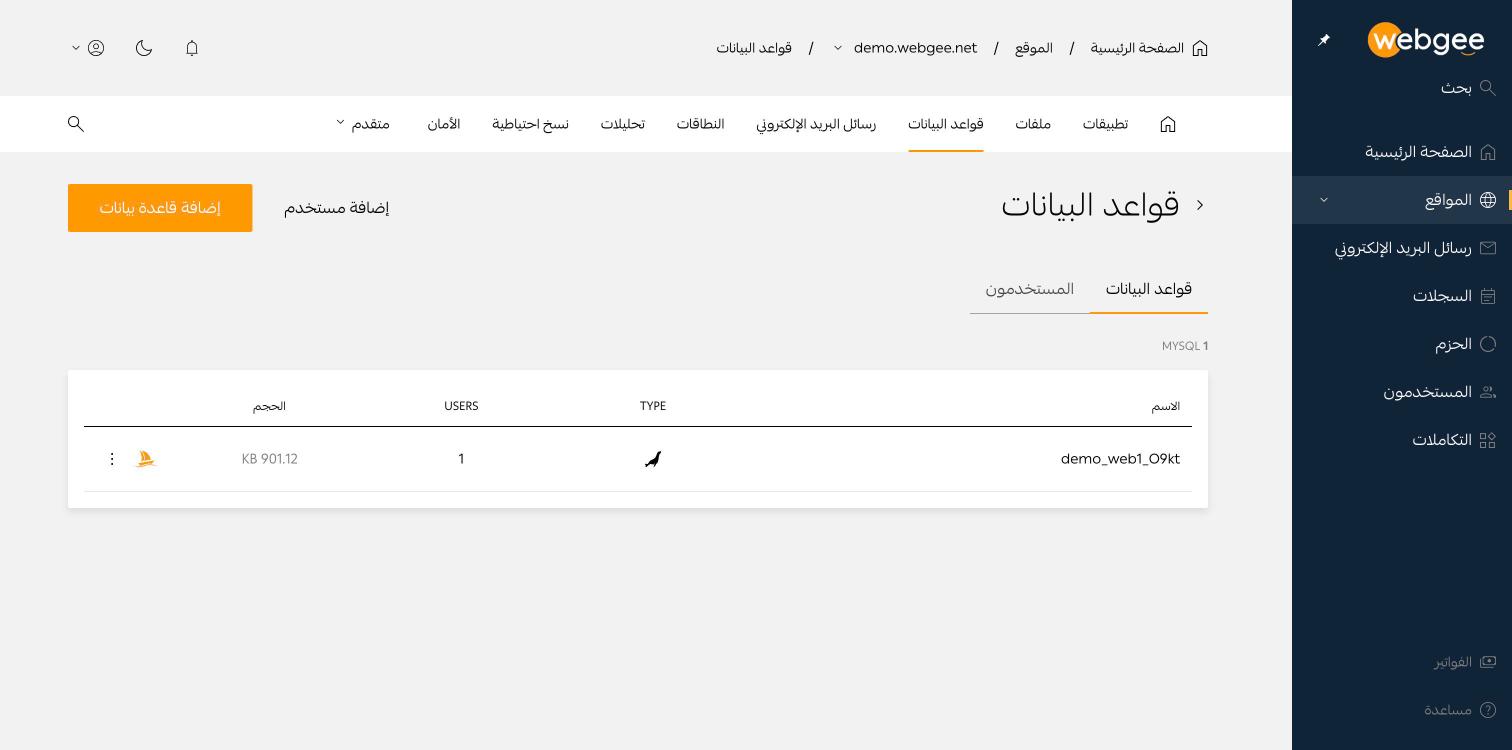The width and height of the screenshot is (1512, 750).
Task: Click the search icon in tab bar
Action: (76, 124)
